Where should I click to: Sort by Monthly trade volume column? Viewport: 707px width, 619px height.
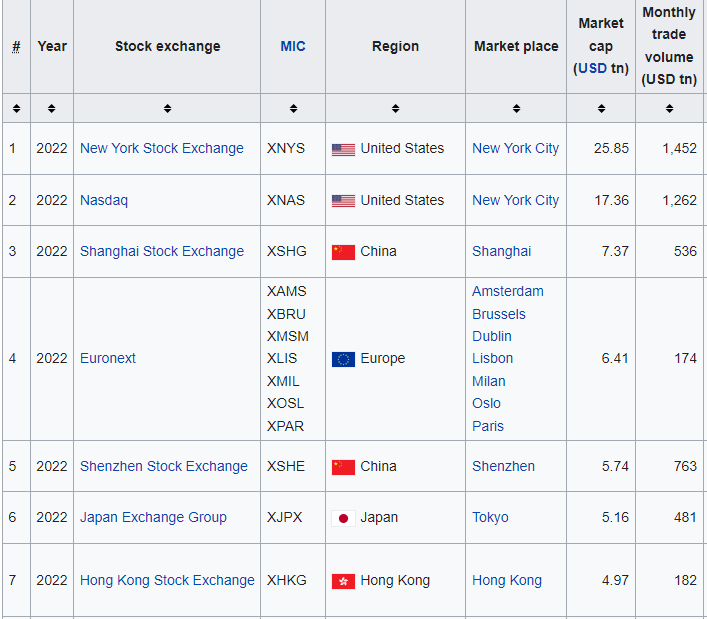[669, 108]
